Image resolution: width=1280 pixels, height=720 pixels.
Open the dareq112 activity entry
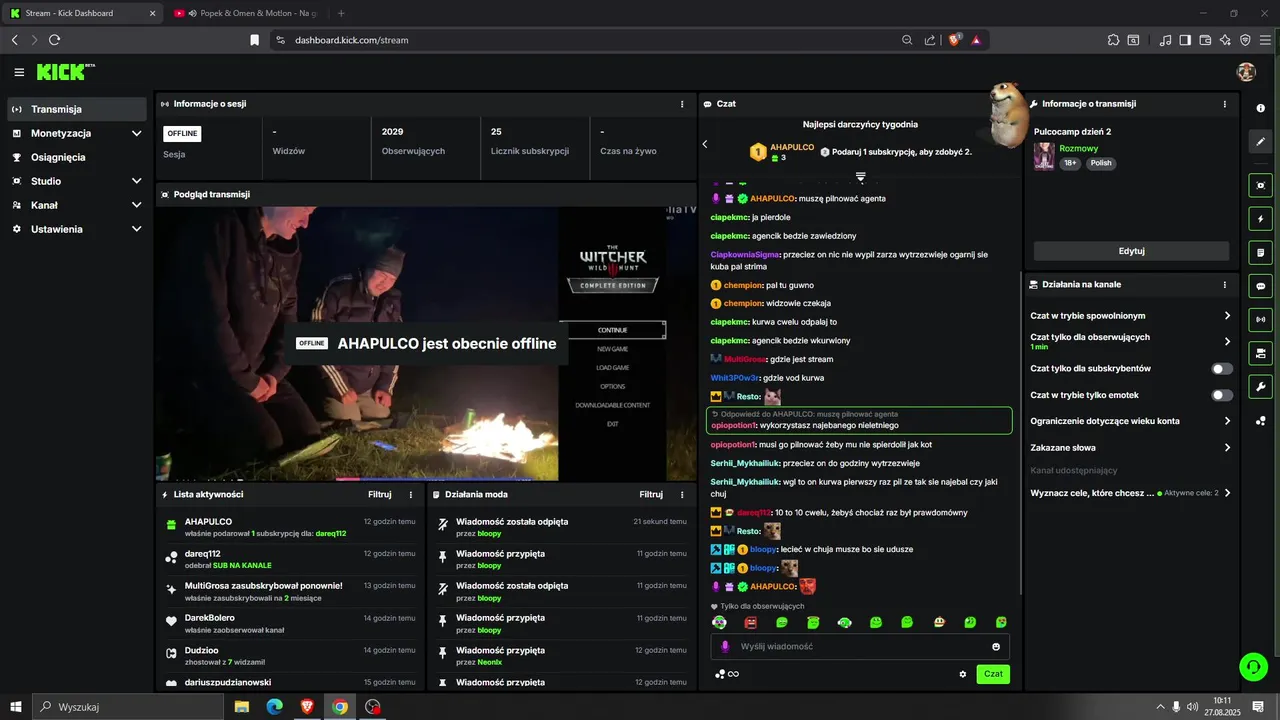pos(289,558)
